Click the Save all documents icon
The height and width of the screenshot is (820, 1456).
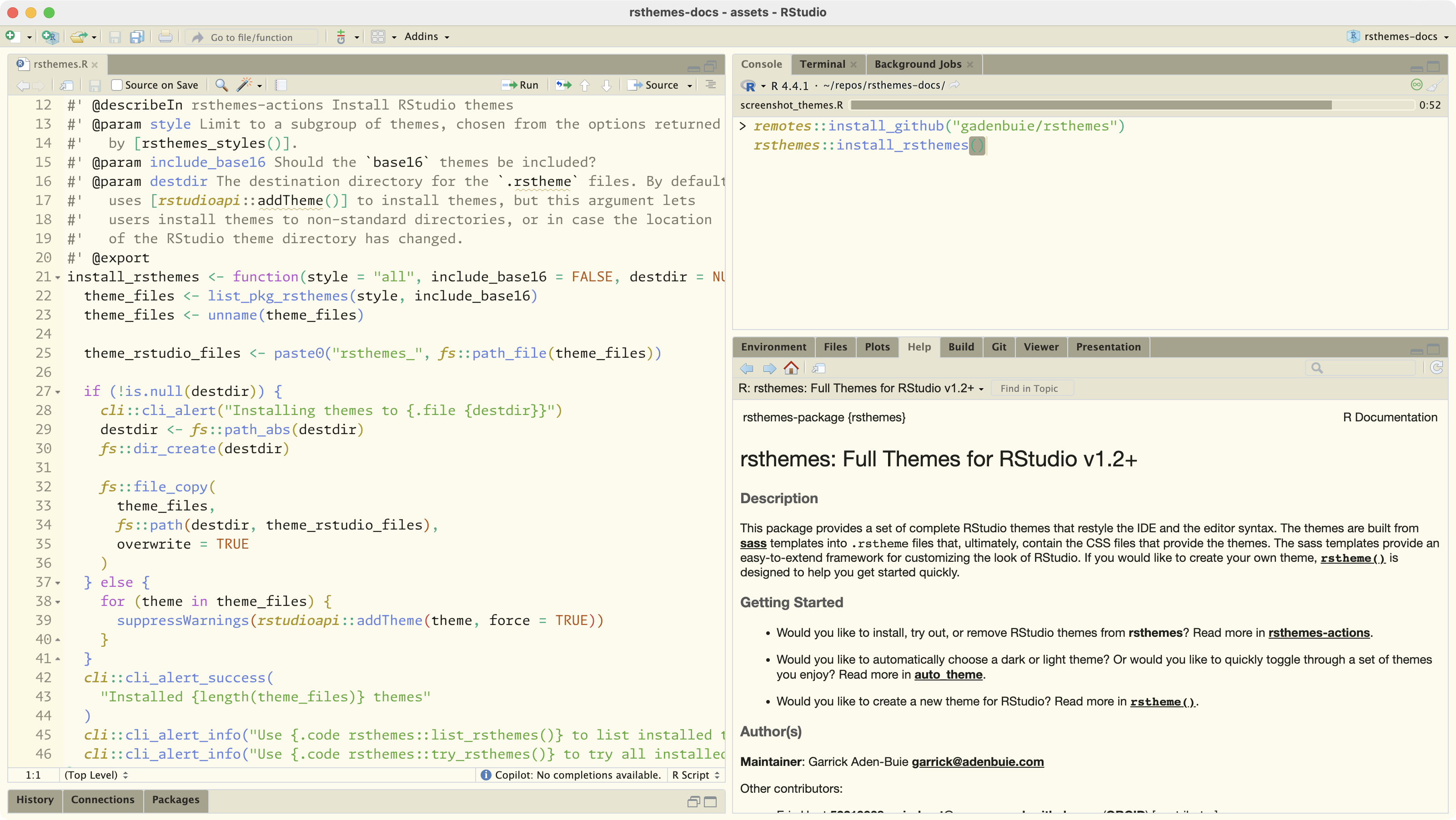pyautogui.click(x=137, y=37)
